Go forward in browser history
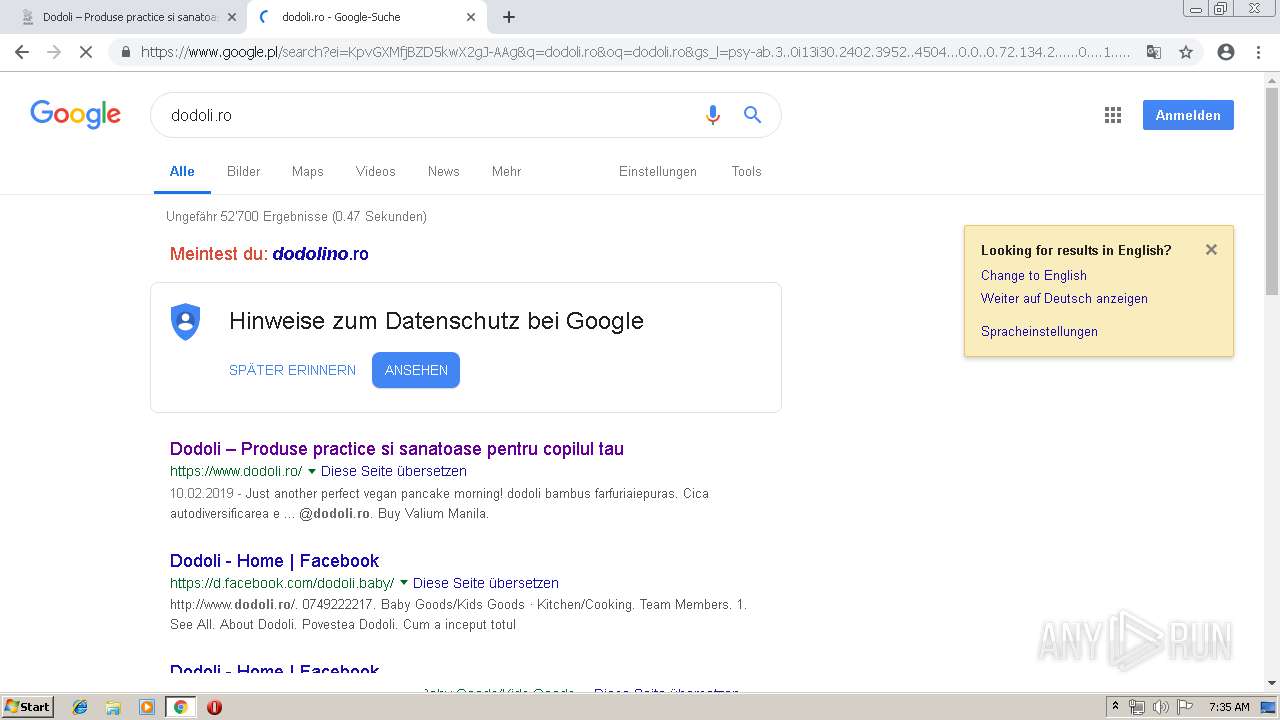 click(x=54, y=52)
